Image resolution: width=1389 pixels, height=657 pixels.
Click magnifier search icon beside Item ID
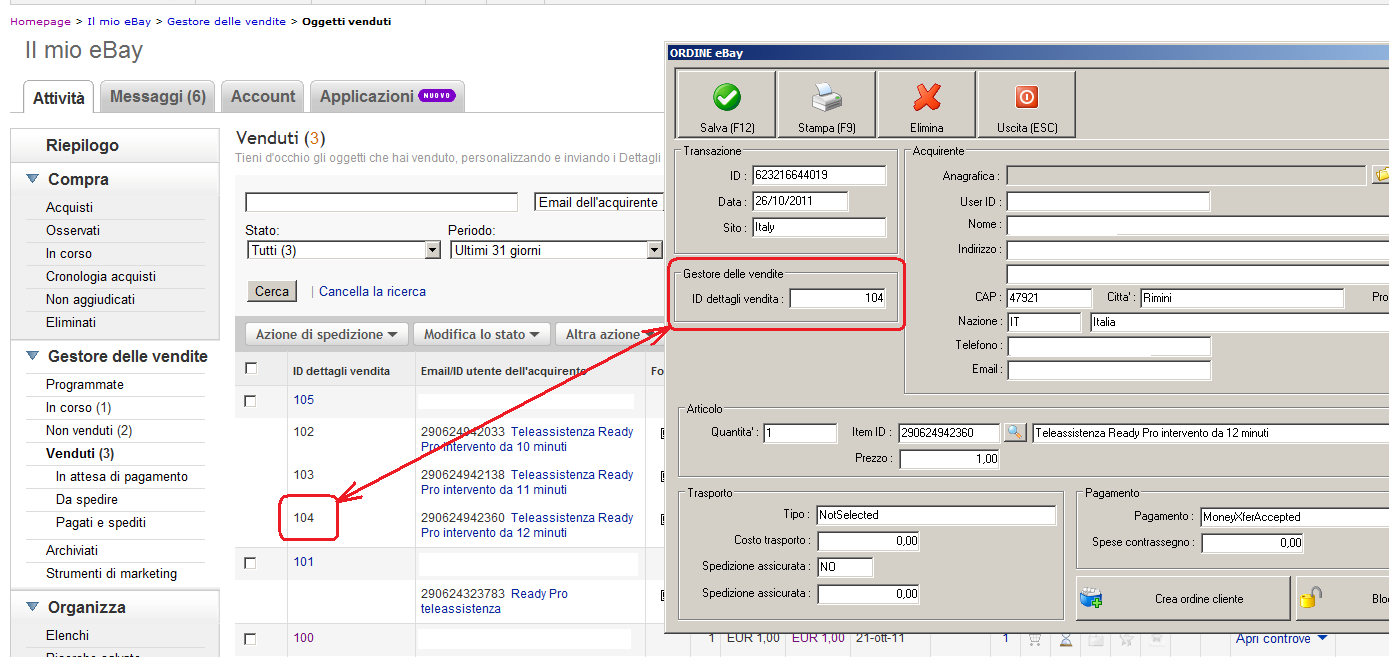coord(1015,433)
